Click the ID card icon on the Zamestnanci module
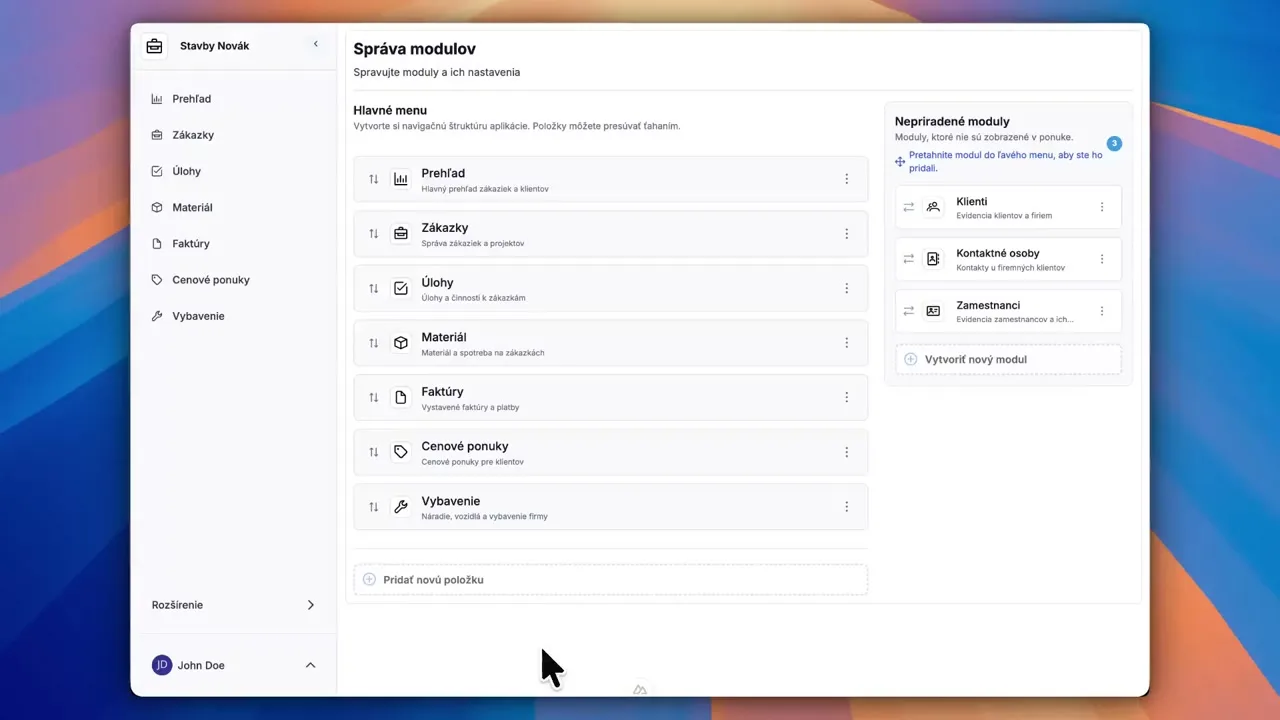 [933, 311]
